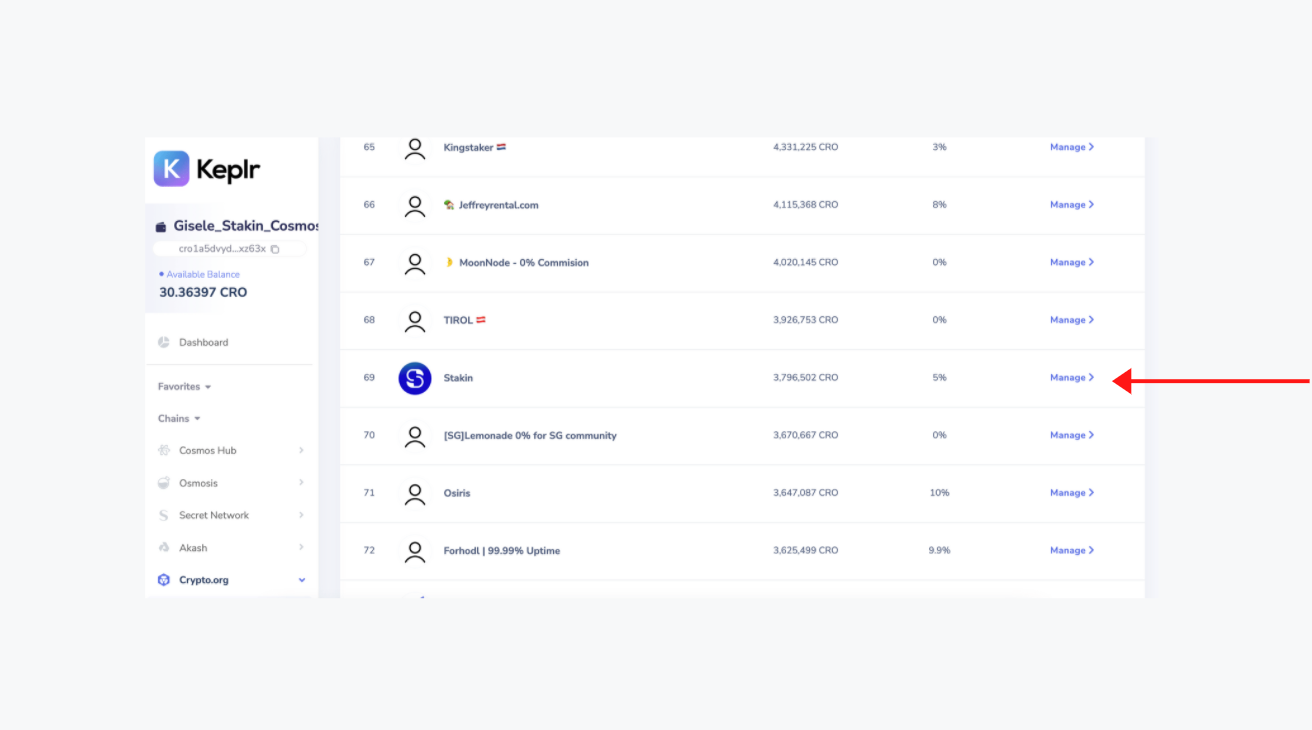Click the wallet icon beside Gisele_Stakin_Cosmos
The height and width of the screenshot is (730, 1312).
[x=161, y=227]
